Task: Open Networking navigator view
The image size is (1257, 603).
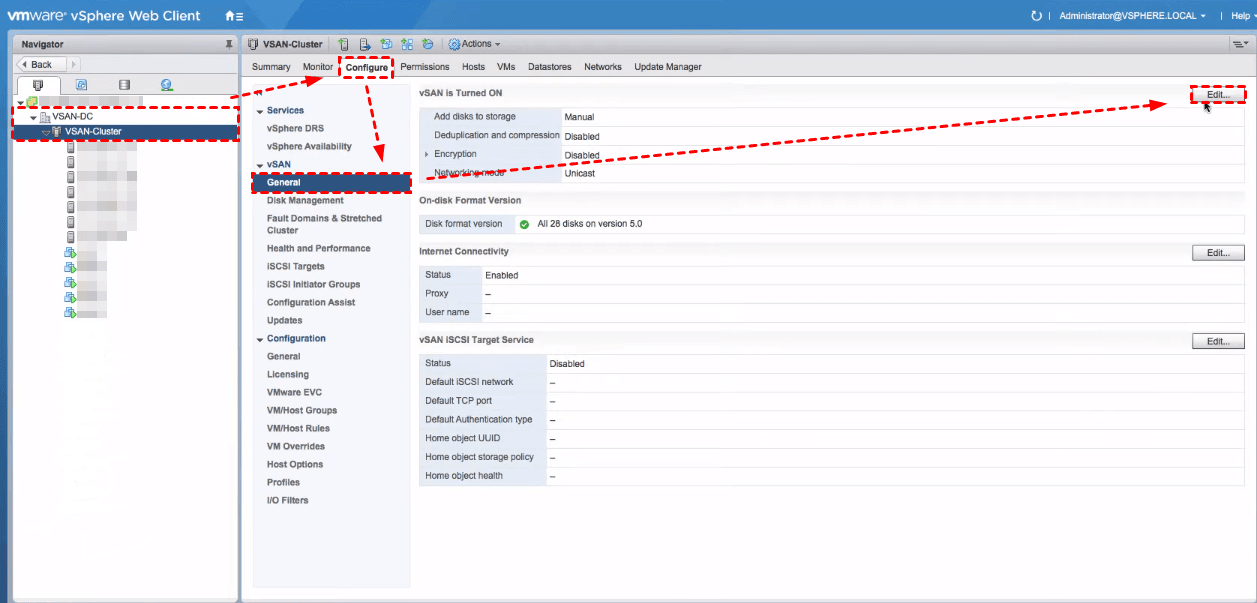Action: (166, 85)
